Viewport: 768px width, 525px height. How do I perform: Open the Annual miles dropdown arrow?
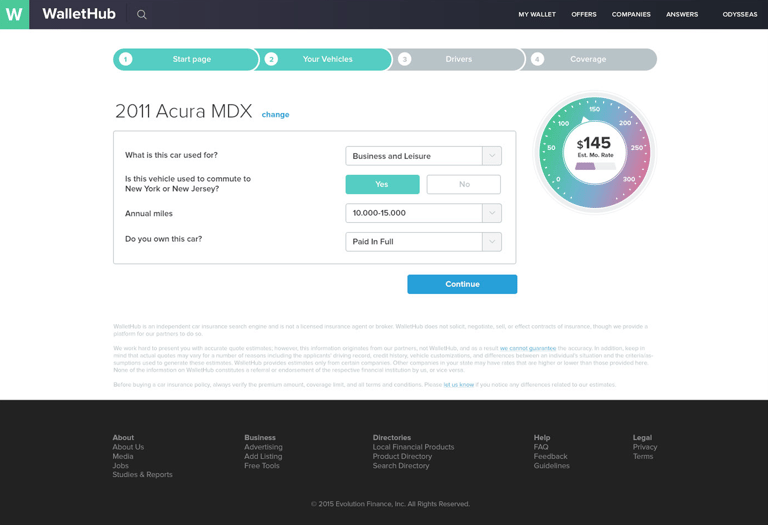pyautogui.click(x=492, y=213)
